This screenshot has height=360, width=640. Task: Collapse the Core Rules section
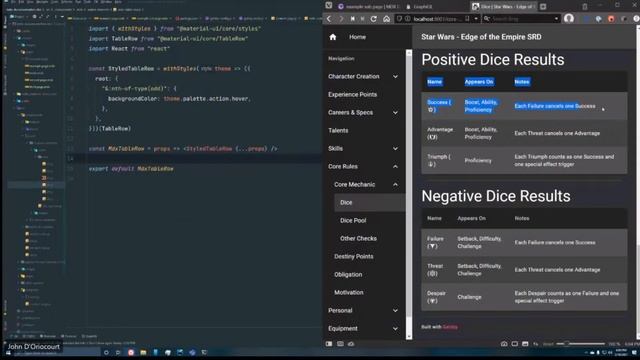click(395, 167)
